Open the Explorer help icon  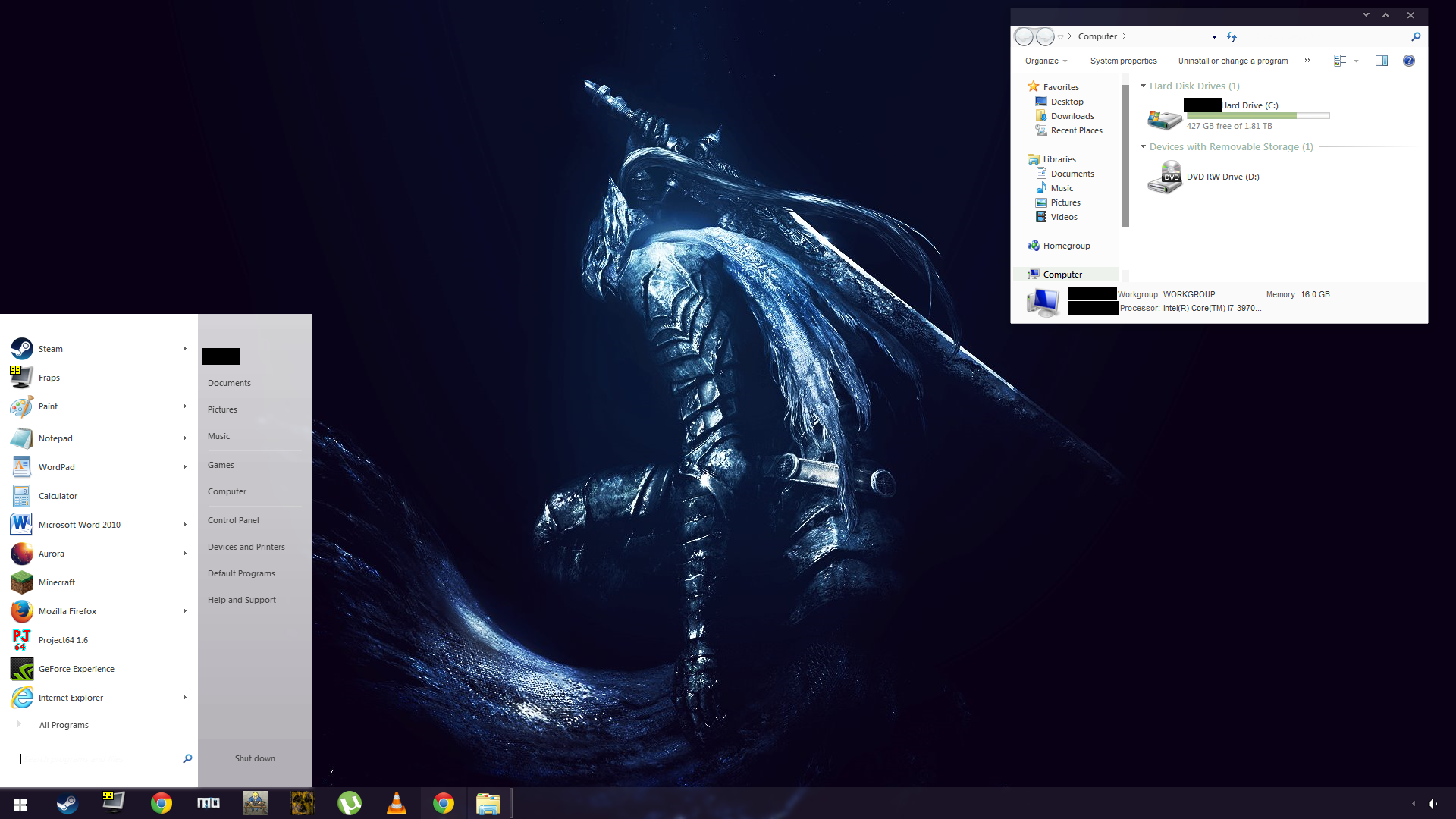tap(1409, 61)
